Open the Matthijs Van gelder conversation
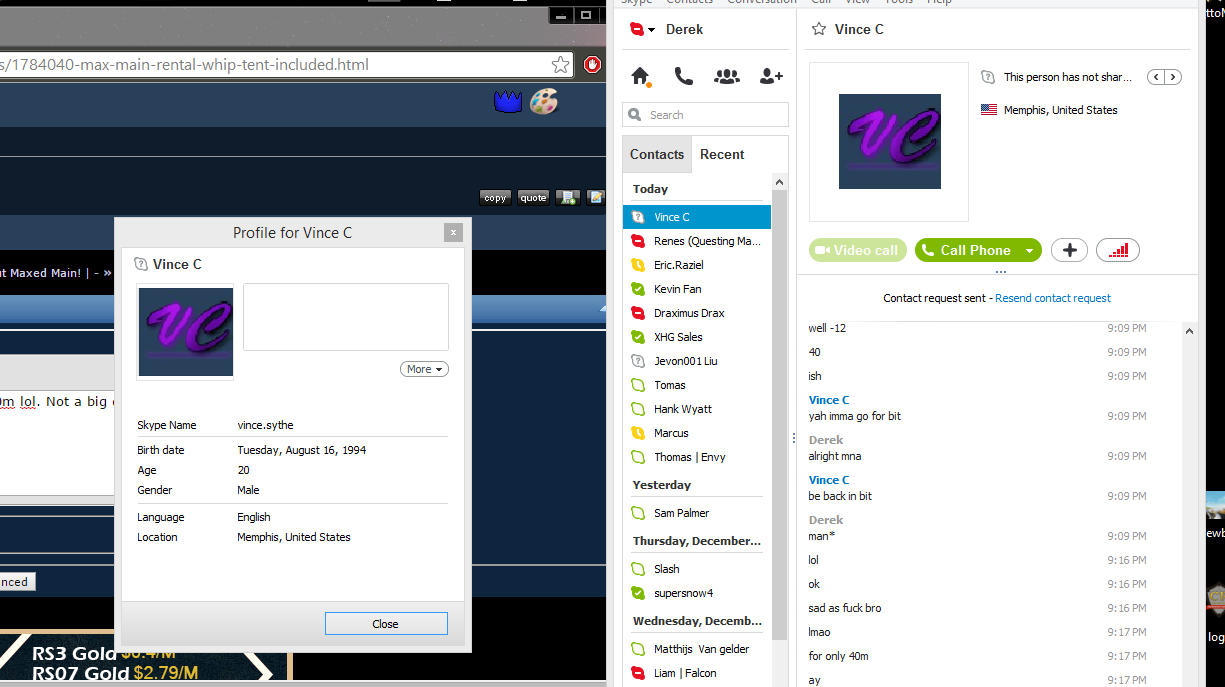Screen dimensions: 1225x687 point(697,649)
